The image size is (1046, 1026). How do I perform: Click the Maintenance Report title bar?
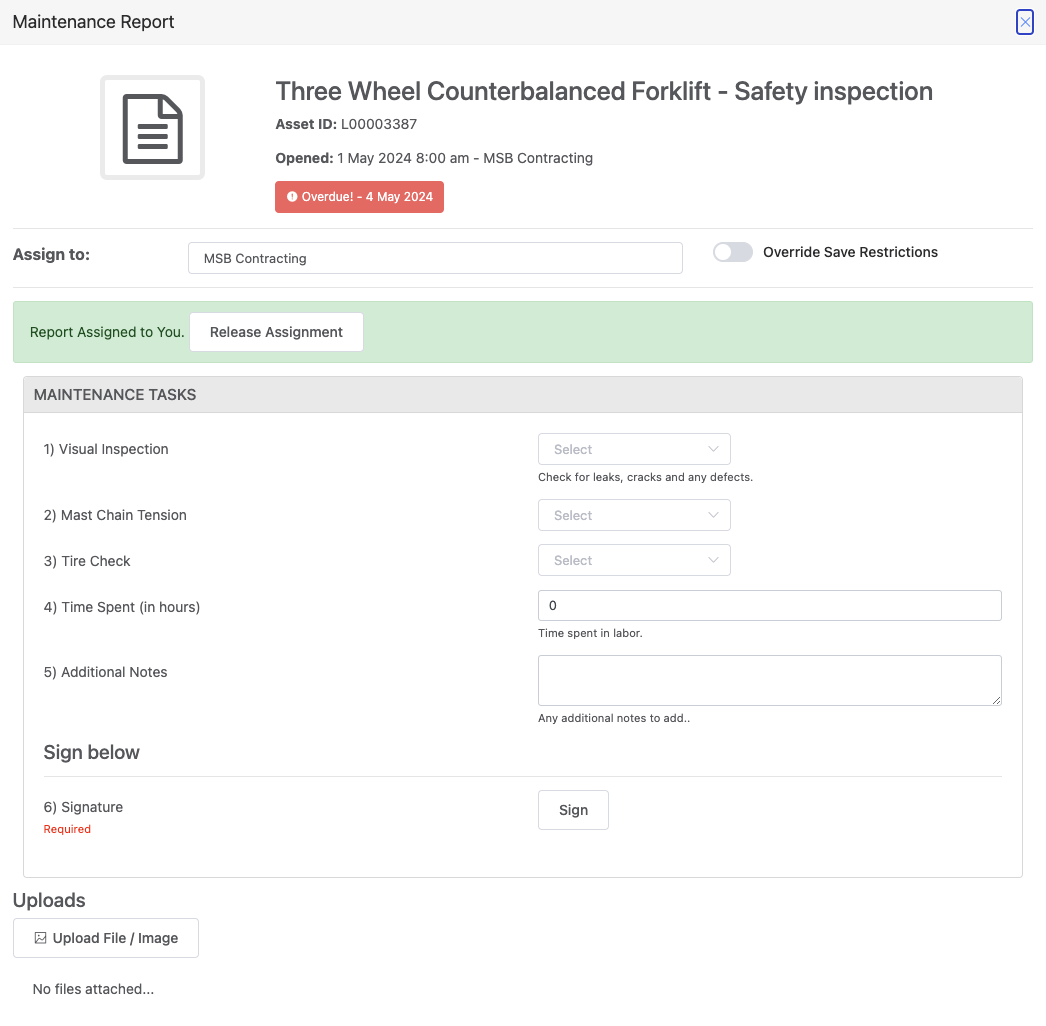tap(93, 21)
